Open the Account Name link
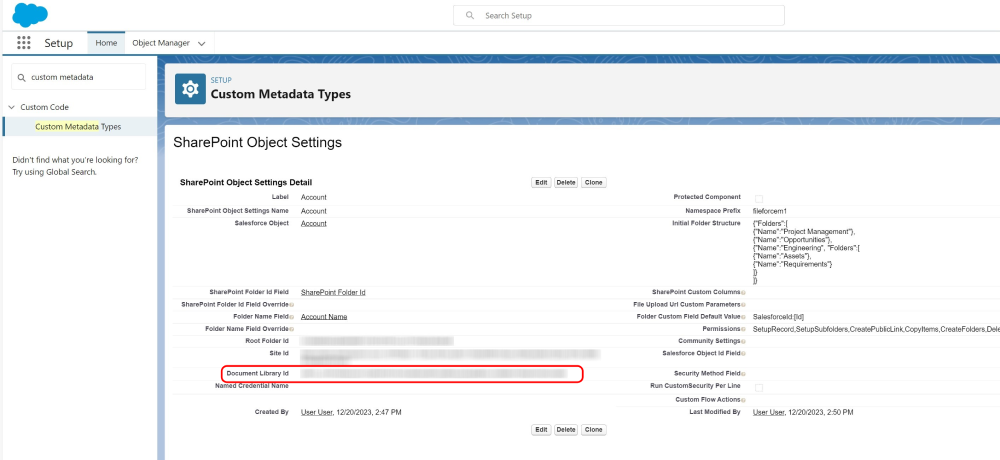Image resolution: width=1000 pixels, height=460 pixels. click(x=324, y=316)
